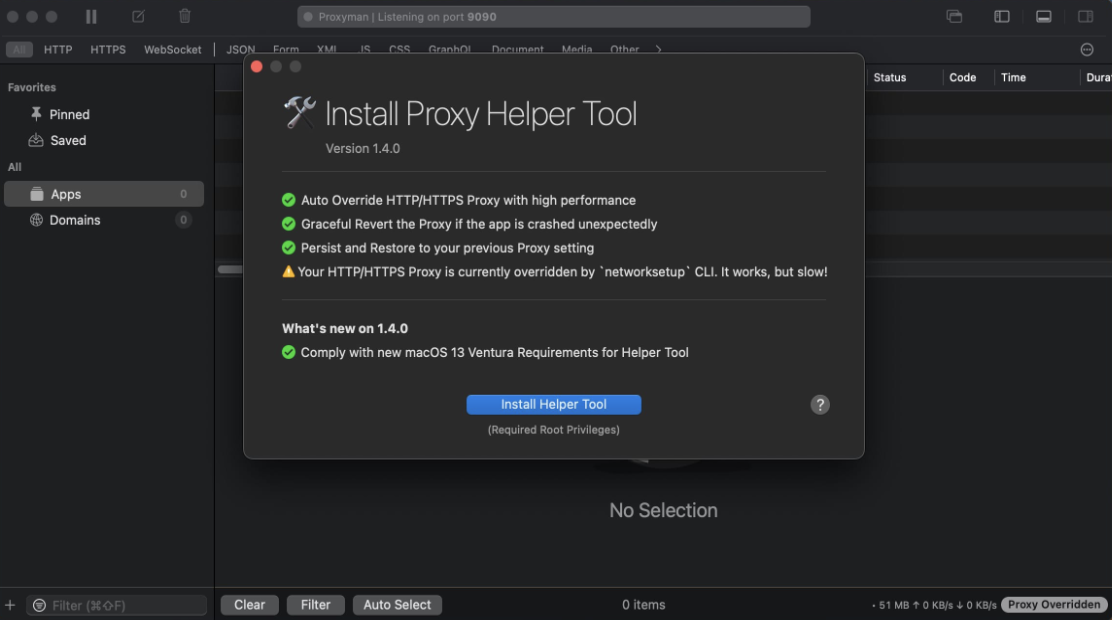Click the Pinned pin icon
1112x620 pixels.
pyautogui.click(x=36, y=114)
